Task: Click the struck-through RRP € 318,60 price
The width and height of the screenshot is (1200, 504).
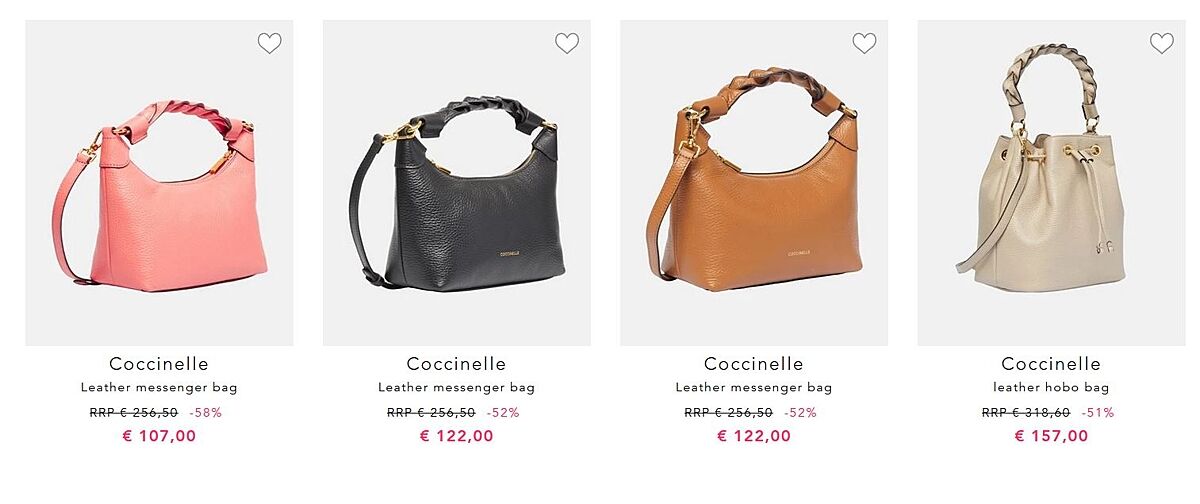Action: click(1026, 412)
